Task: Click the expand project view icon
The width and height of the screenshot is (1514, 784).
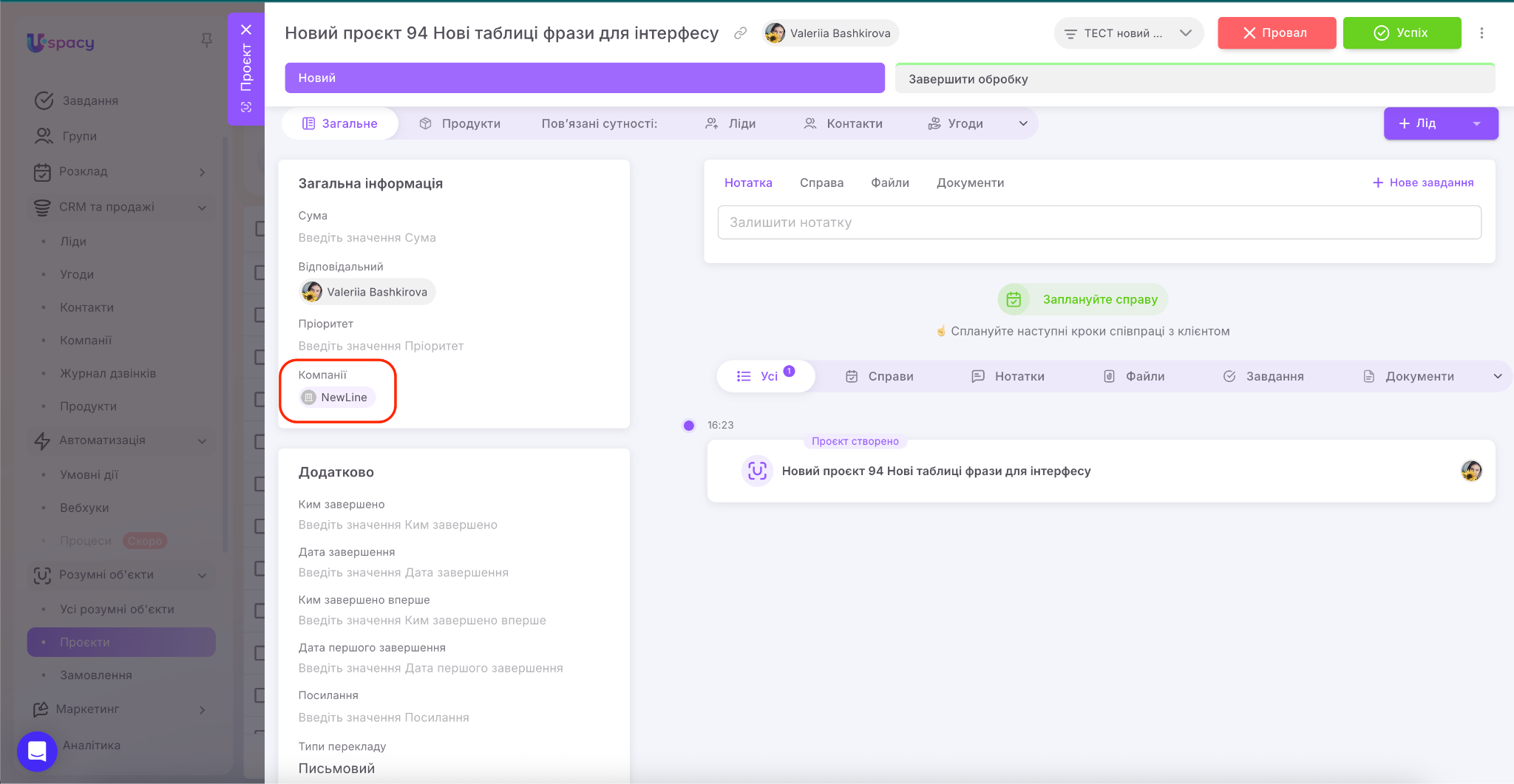Action: (x=246, y=107)
